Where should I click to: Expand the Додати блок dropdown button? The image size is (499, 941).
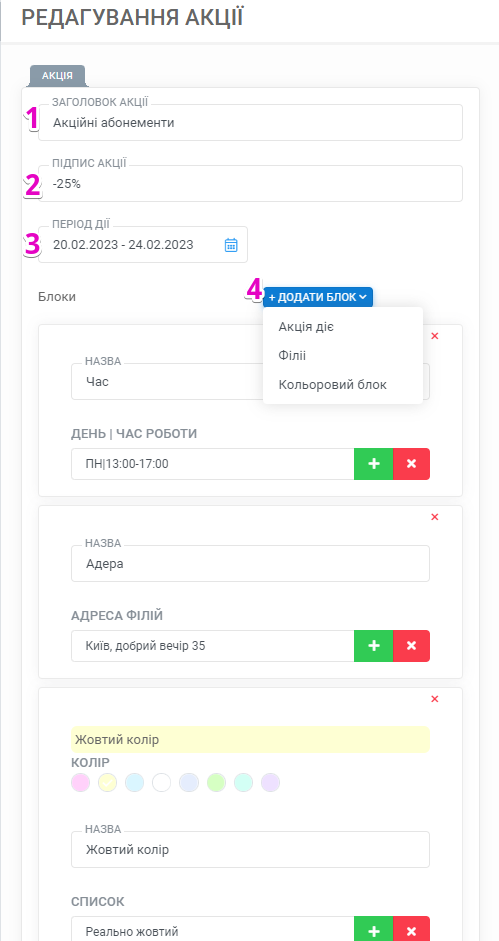click(x=318, y=297)
